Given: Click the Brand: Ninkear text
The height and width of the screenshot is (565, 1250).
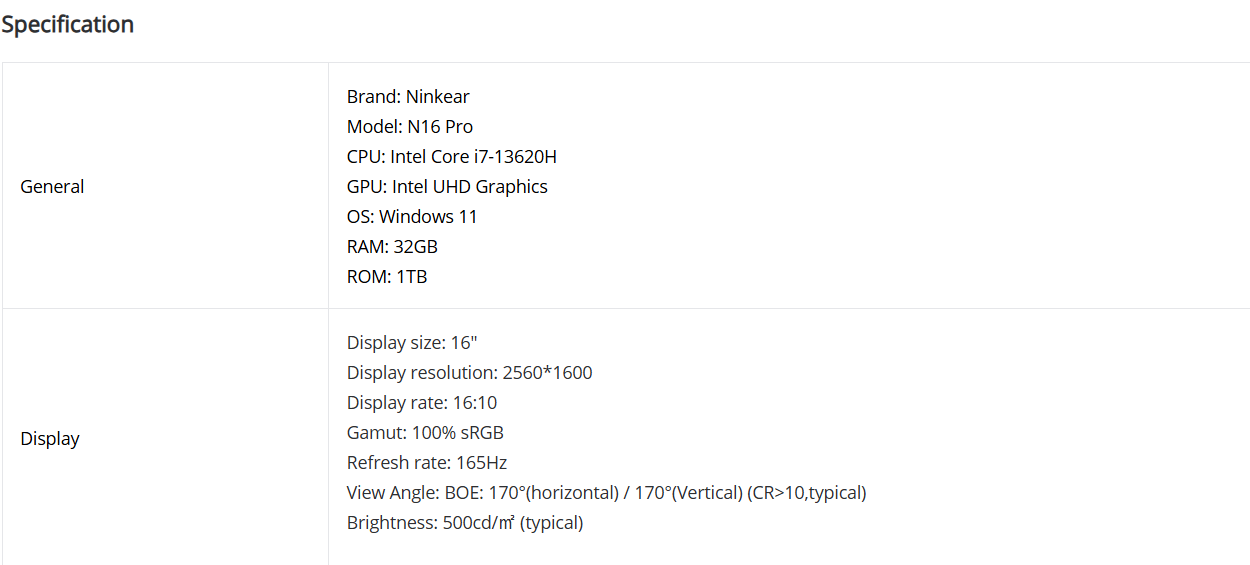Looking at the screenshot, I should pos(408,96).
